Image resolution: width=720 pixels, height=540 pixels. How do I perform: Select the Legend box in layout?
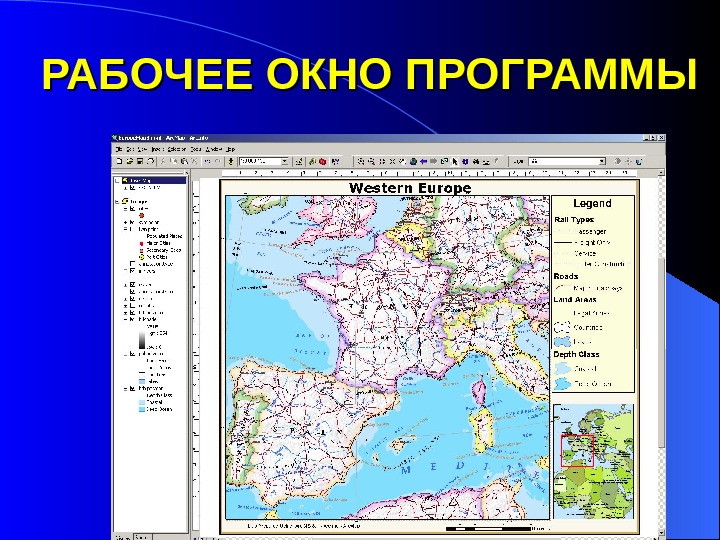[x=592, y=294]
